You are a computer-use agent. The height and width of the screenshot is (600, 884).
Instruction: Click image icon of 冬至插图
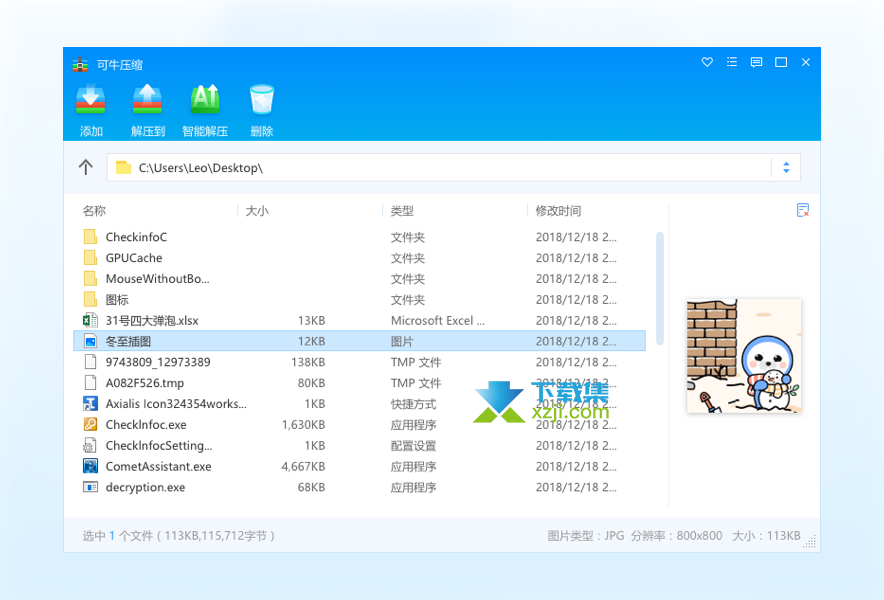tap(90, 341)
